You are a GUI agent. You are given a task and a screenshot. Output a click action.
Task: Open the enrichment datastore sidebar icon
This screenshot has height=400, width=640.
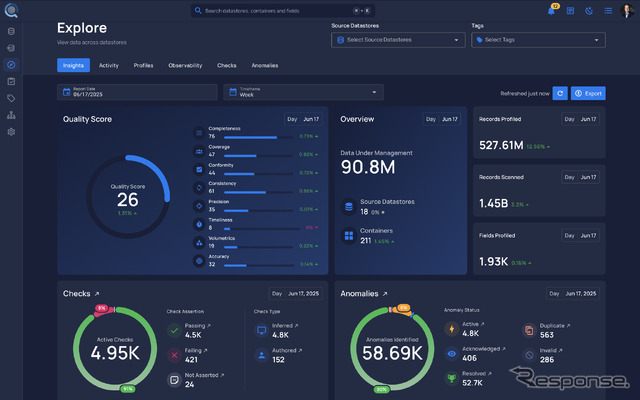[x=11, y=48]
